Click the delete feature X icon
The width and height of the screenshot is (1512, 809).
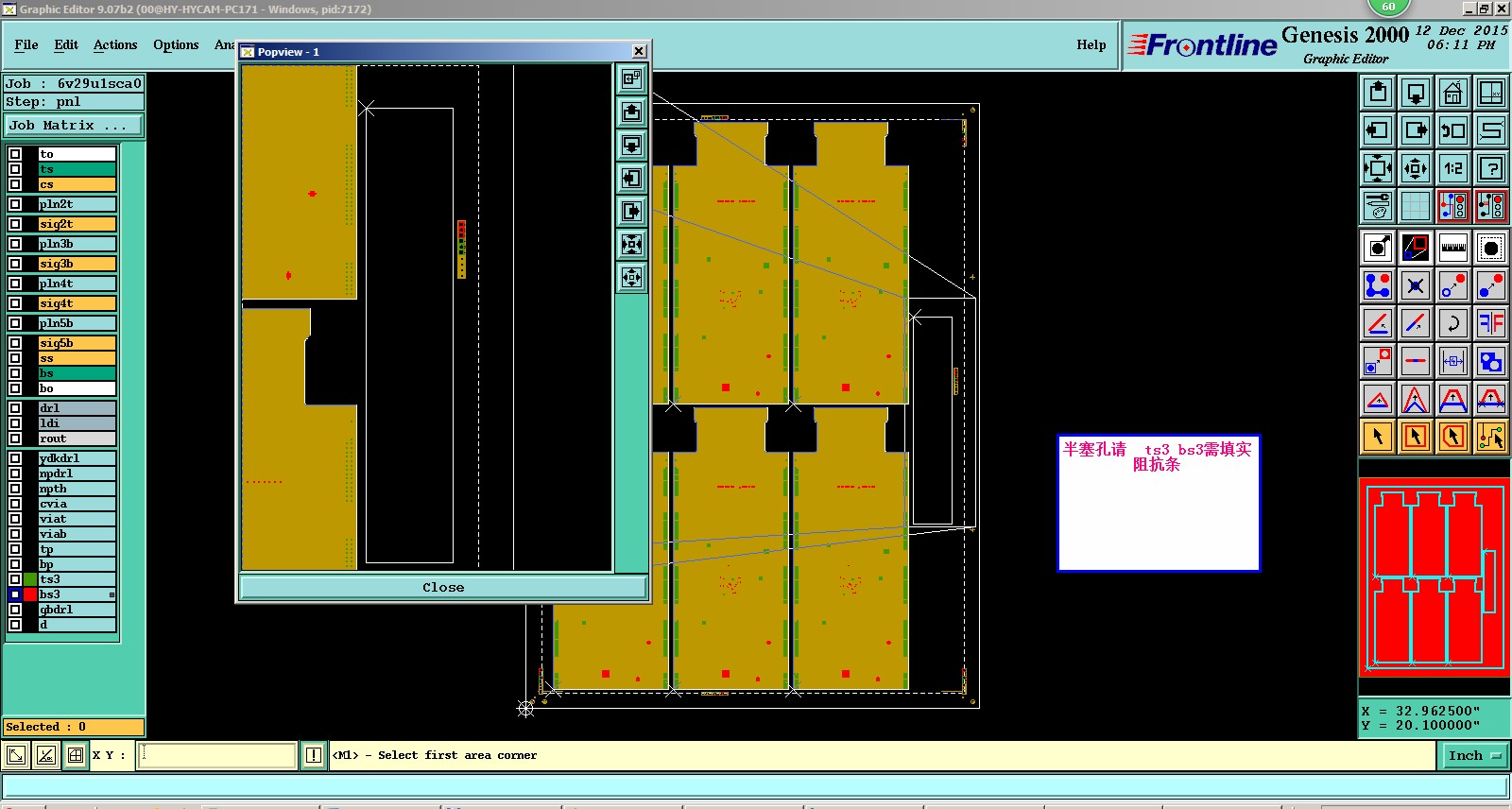pos(1416,285)
